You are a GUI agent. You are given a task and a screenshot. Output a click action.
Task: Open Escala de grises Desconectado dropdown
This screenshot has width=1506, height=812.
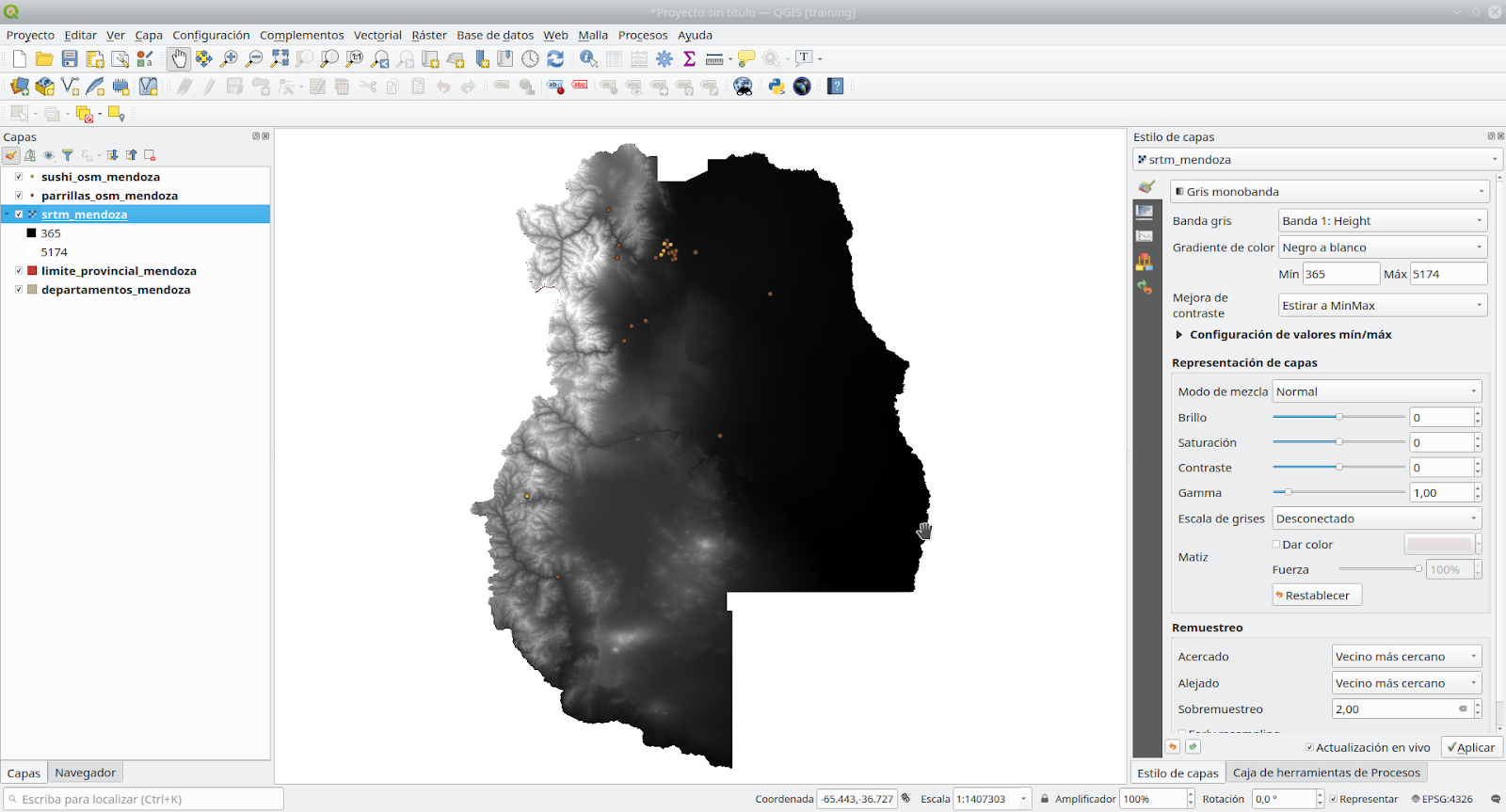click(x=1377, y=518)
